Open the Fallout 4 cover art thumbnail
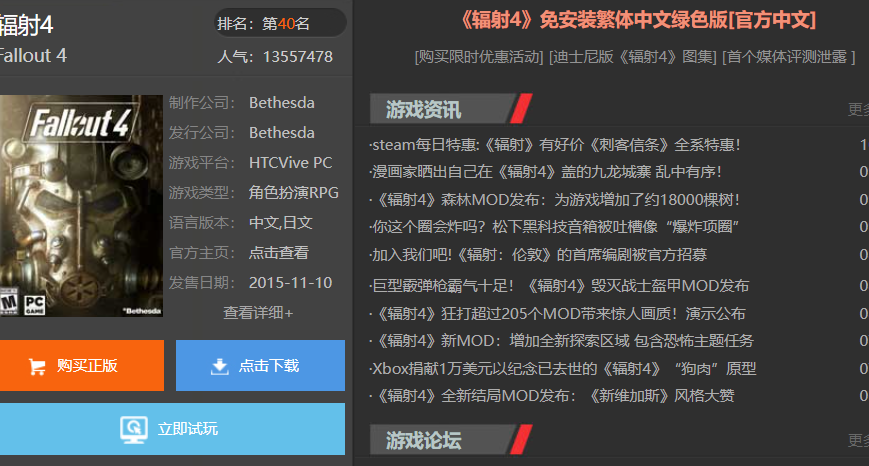 click(x=81, y=206)
